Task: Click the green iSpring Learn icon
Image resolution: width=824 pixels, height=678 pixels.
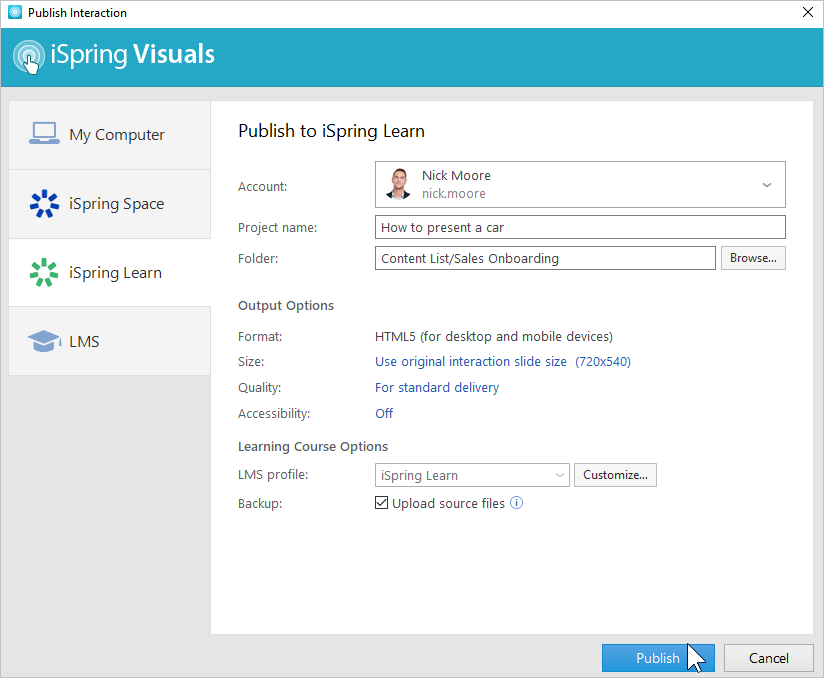Action: pos(44,273)
